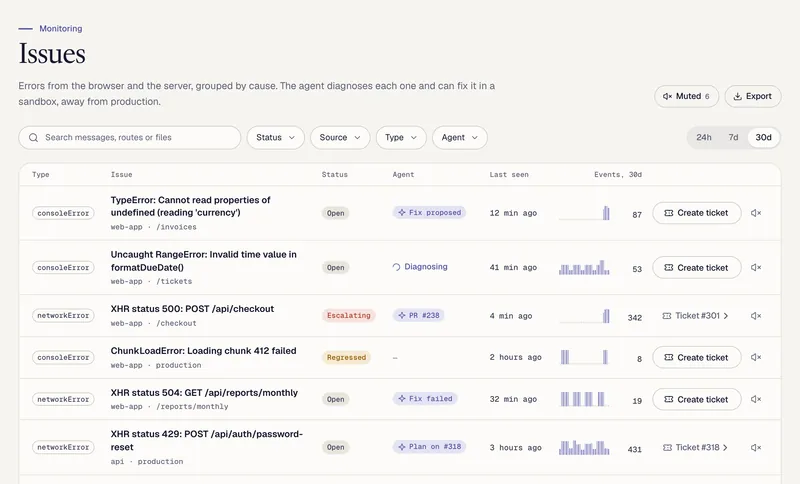Create ticket for TypeError currency issue
The image size is (800, 484).
point(696,213)
